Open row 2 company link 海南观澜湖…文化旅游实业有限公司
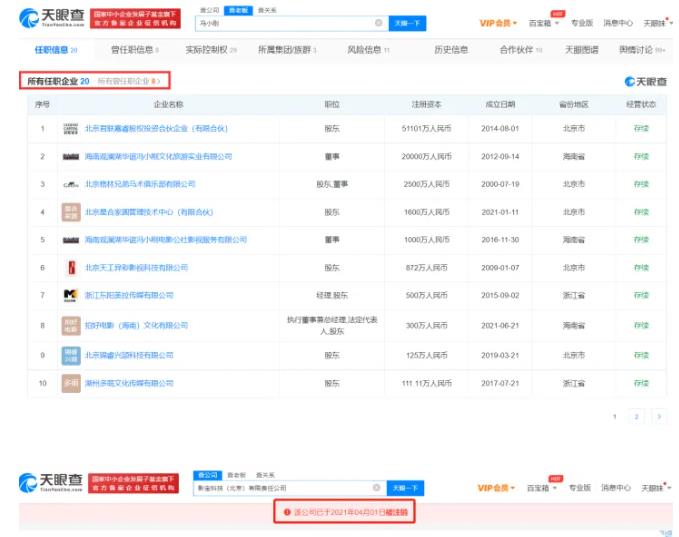 click(x=158, y=156)
